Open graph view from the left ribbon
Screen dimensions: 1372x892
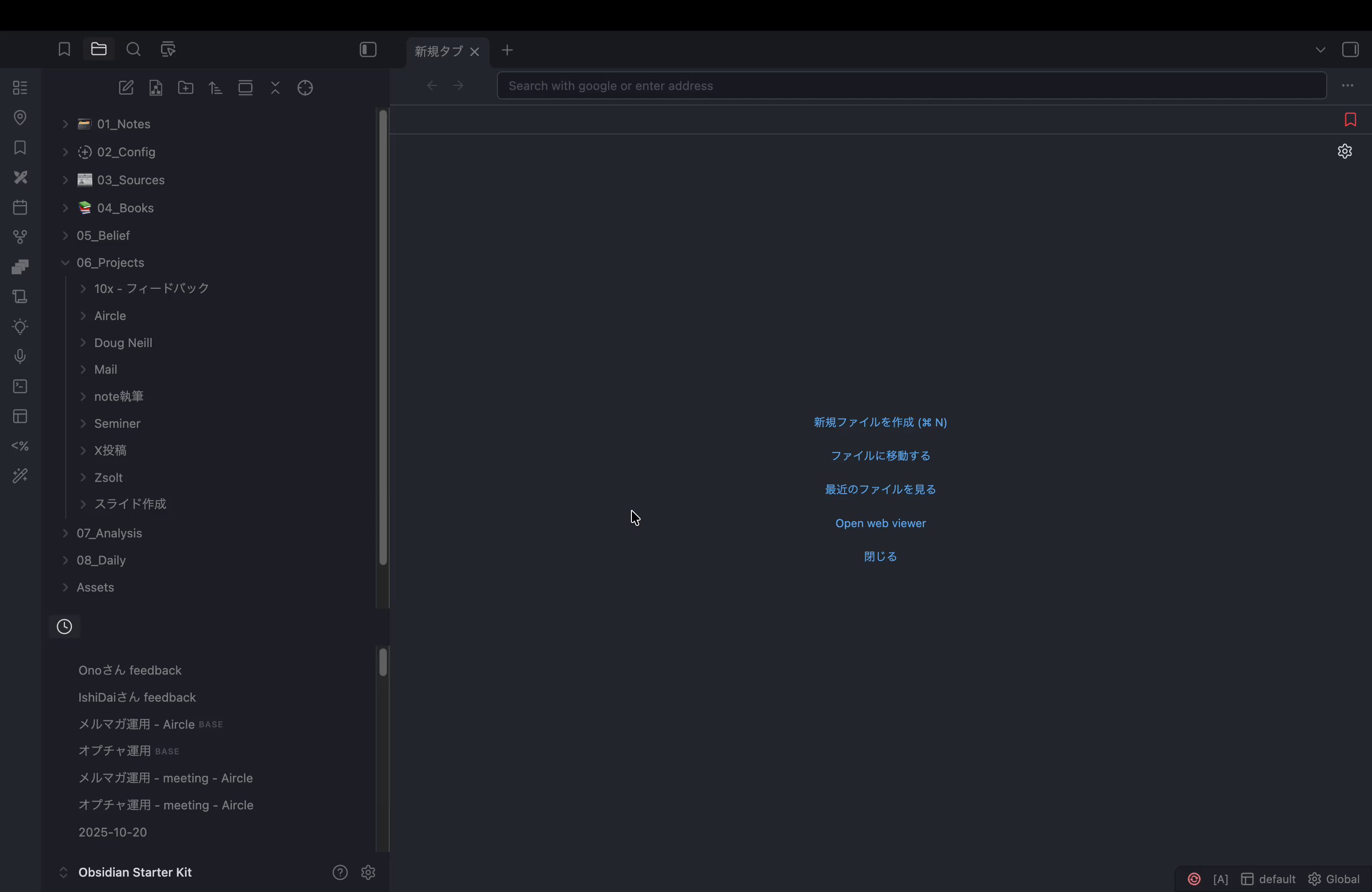pyautogui.click(x=20, y=237)
